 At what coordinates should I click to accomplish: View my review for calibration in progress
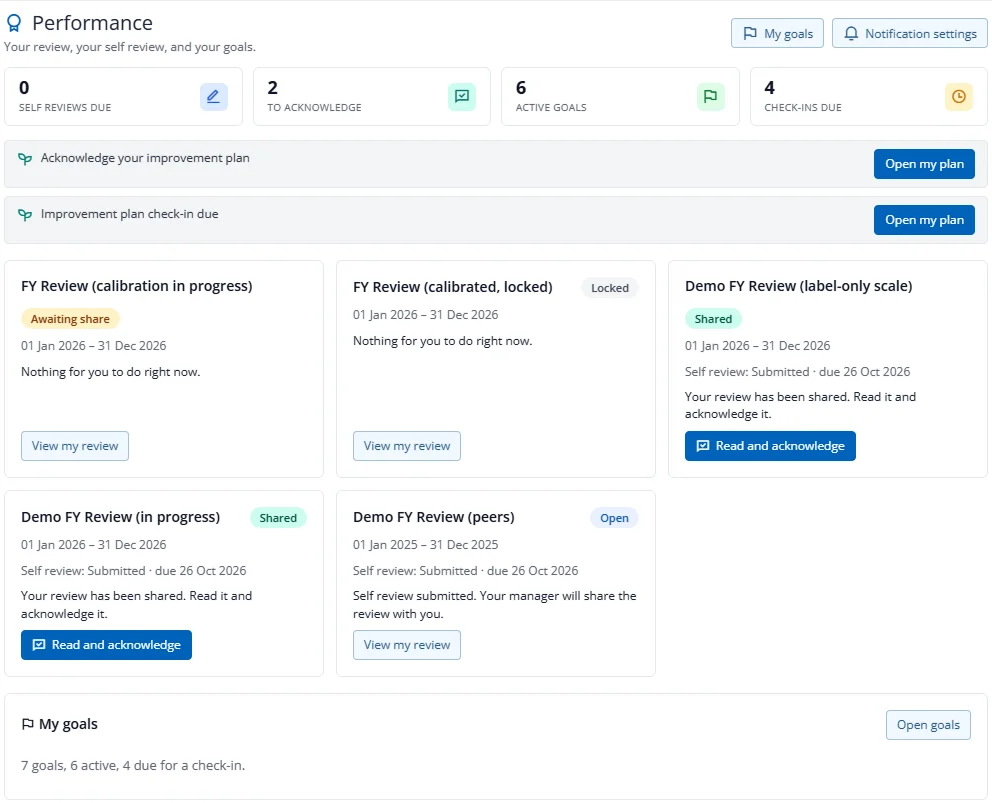pyautogui.click(x=75, y=446)
